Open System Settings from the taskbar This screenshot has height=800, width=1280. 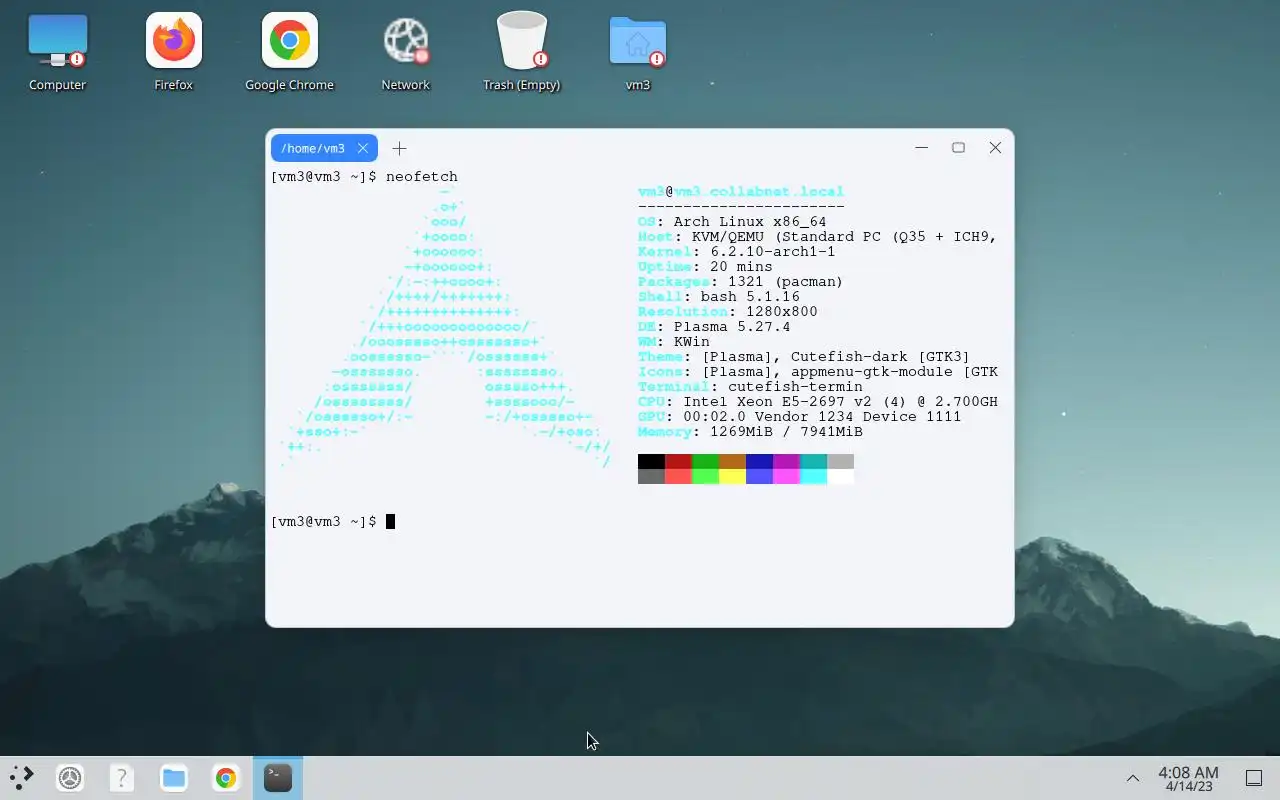point(70,778)
